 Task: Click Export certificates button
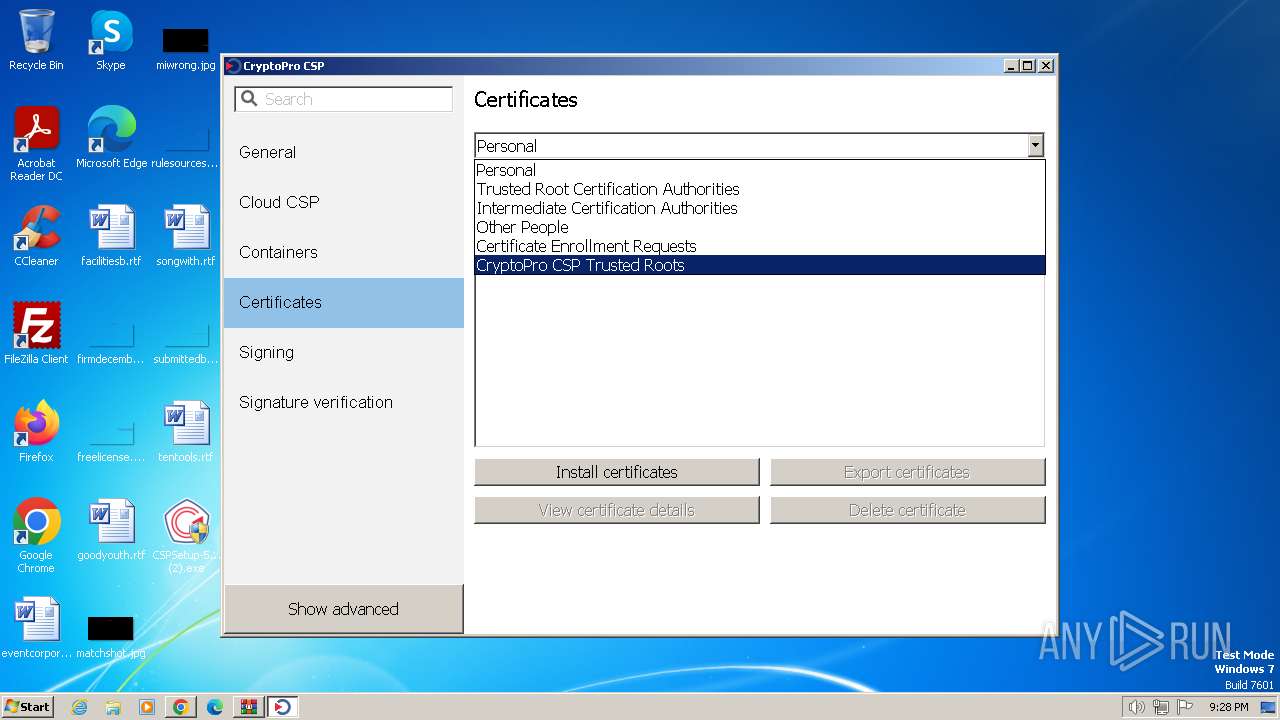point(907,472)
